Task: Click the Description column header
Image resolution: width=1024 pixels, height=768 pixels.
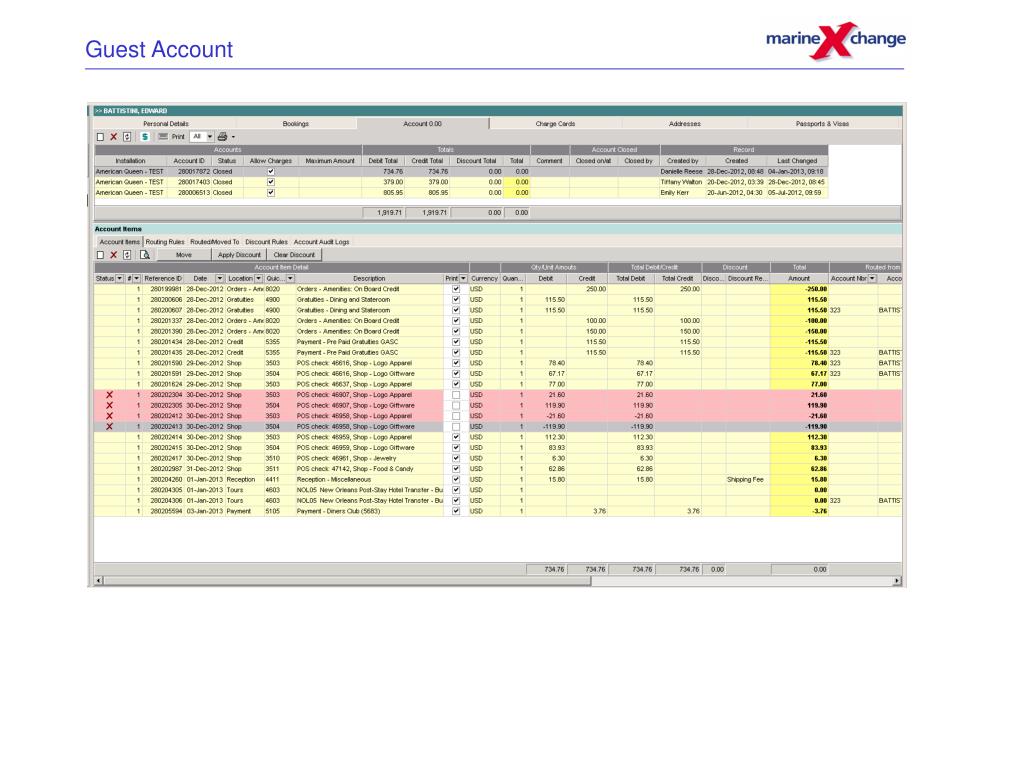Action: pos(369,279)
